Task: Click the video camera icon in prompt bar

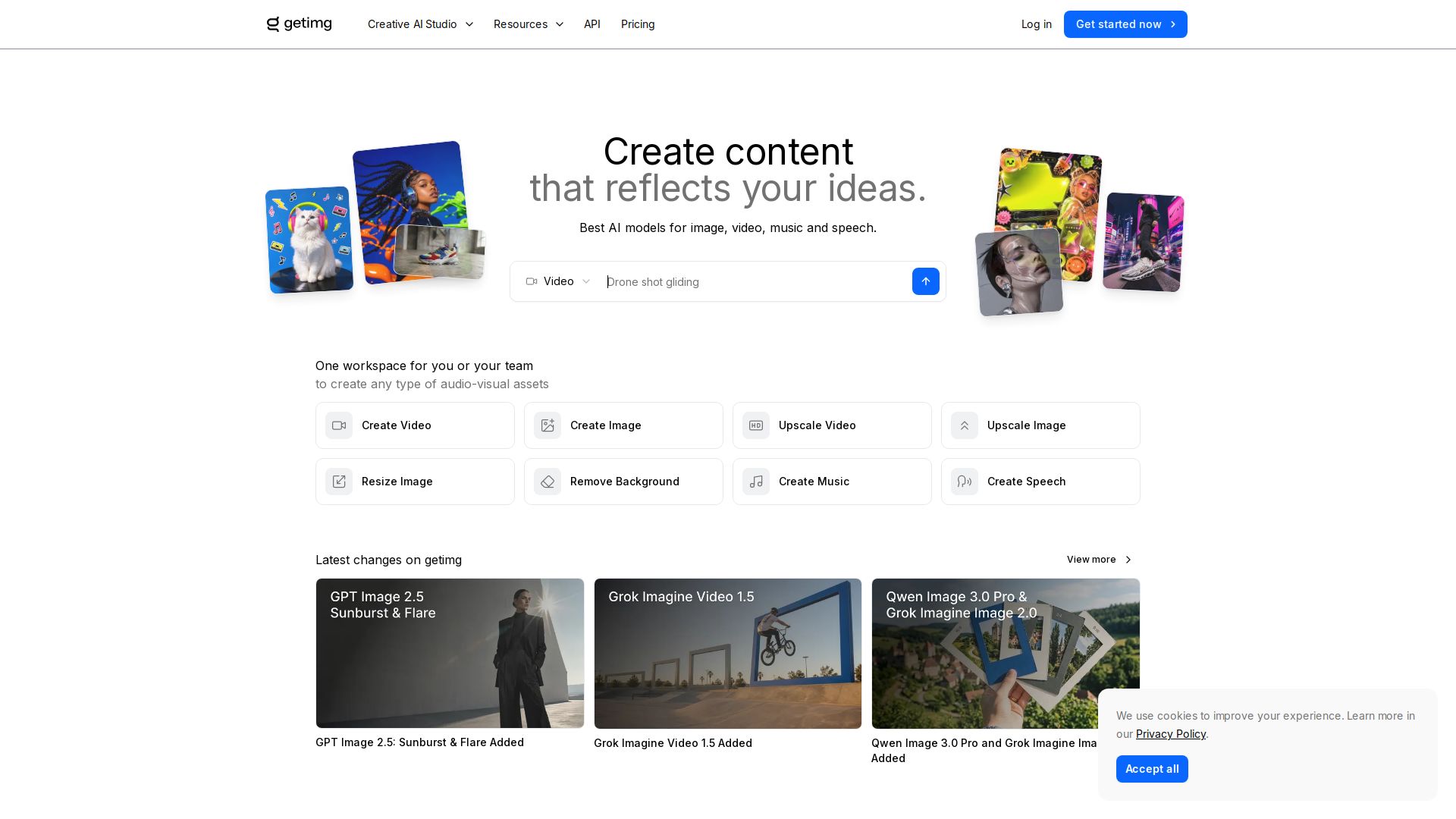Action: click(x=532, y=281)
